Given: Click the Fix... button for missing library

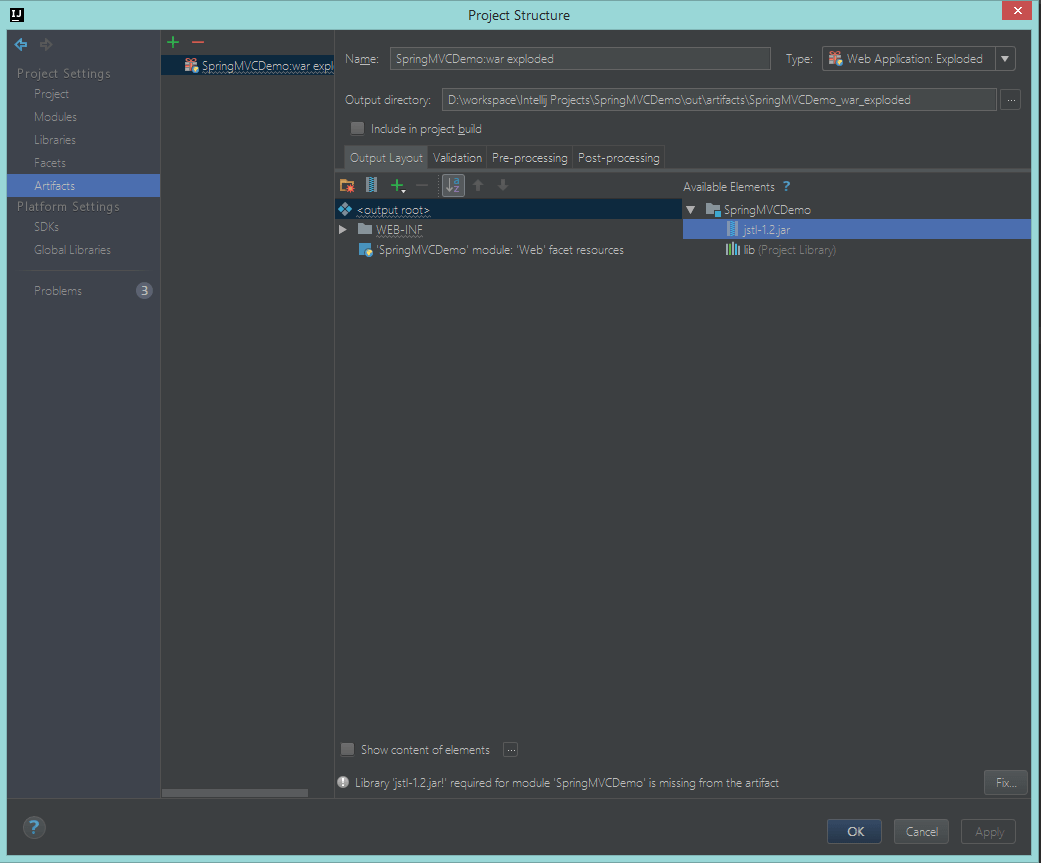Looking at the screenshot, I should click(x=1006, y=783).
